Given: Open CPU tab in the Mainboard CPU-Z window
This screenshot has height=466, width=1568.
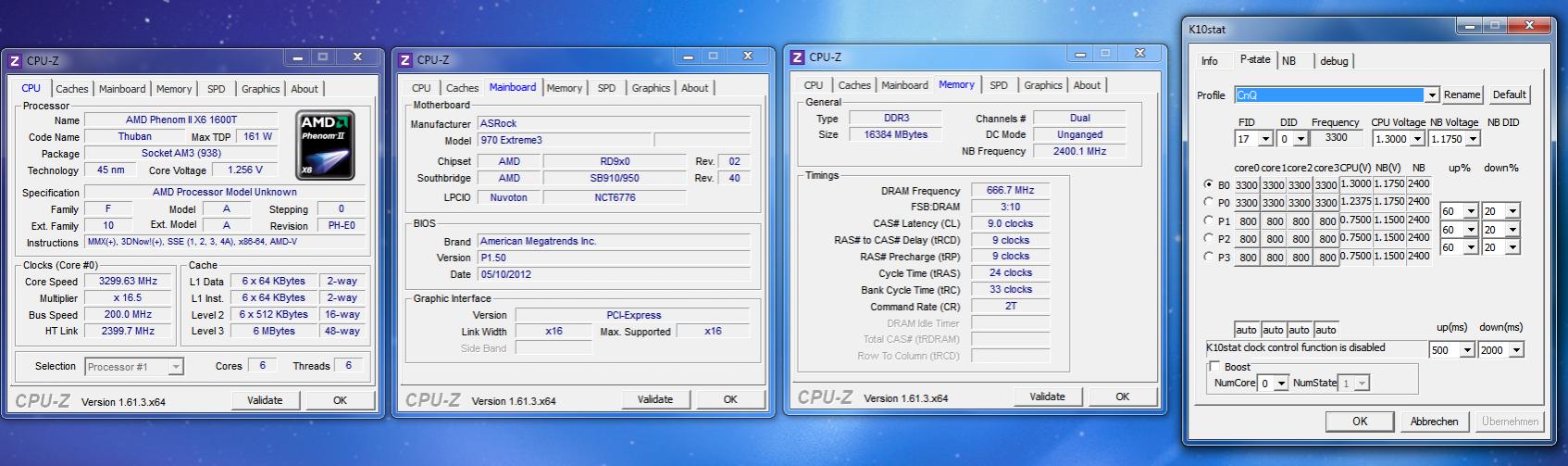Looking at the screenshot, I should tap(421, 88).
